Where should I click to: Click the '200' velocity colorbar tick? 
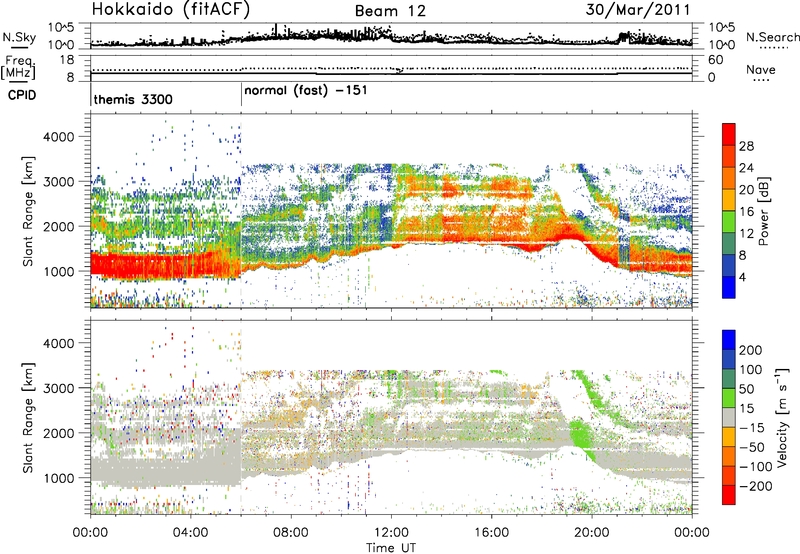click(750, 350)
